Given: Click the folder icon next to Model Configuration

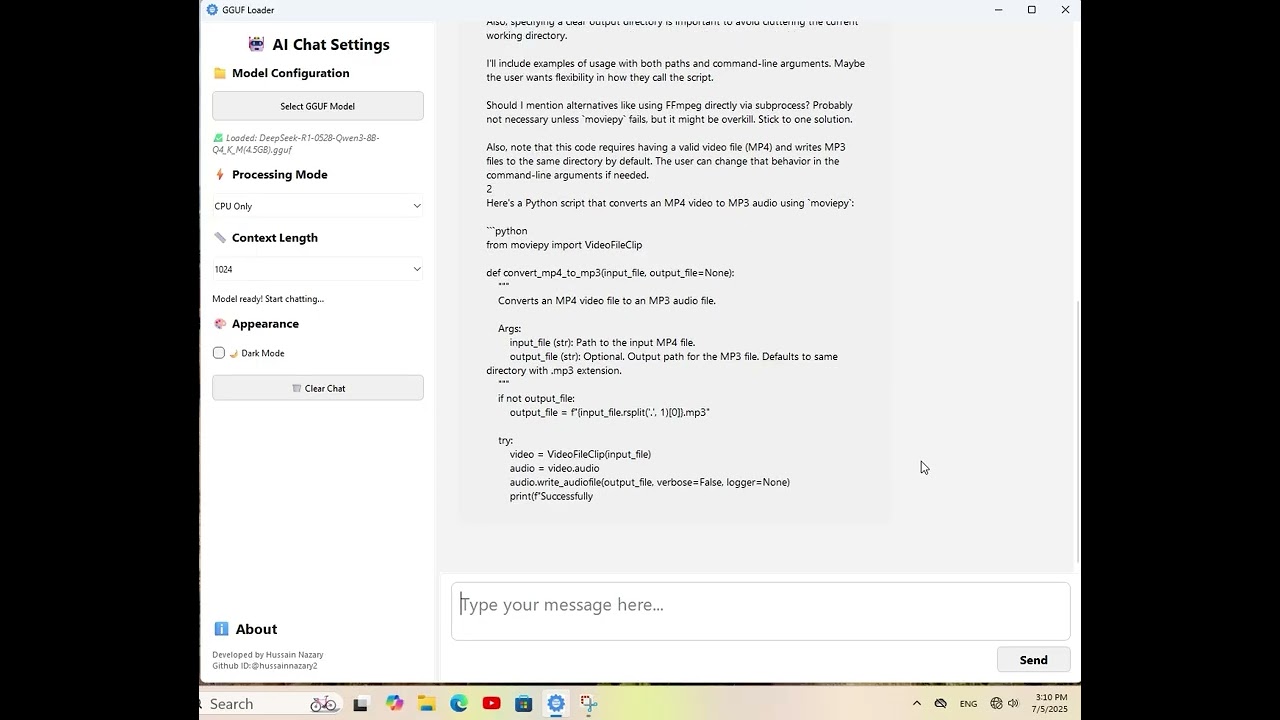Looking at the screenshot, I should pos(220,73).
